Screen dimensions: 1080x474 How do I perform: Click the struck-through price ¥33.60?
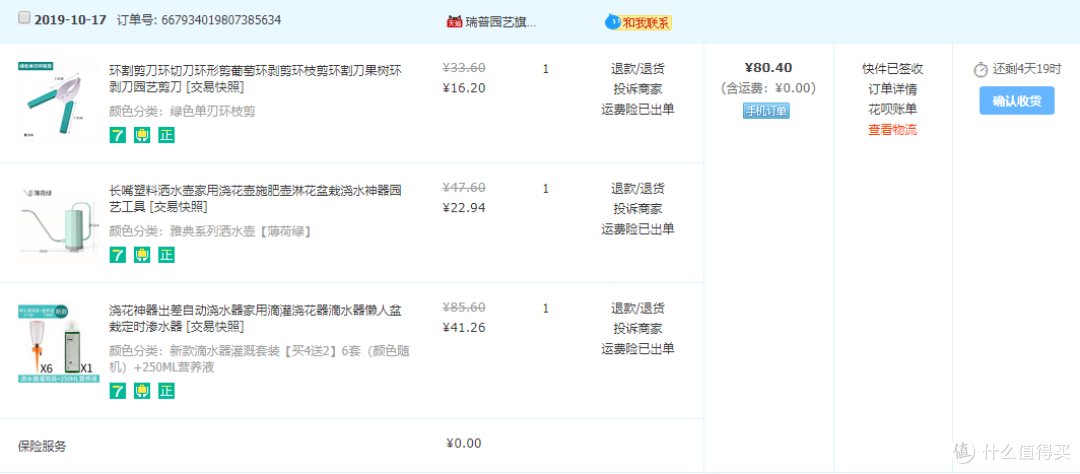click(x=464, y=68)
